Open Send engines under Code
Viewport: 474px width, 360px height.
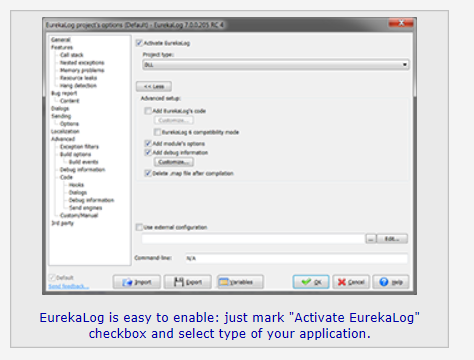pos(85,208)
